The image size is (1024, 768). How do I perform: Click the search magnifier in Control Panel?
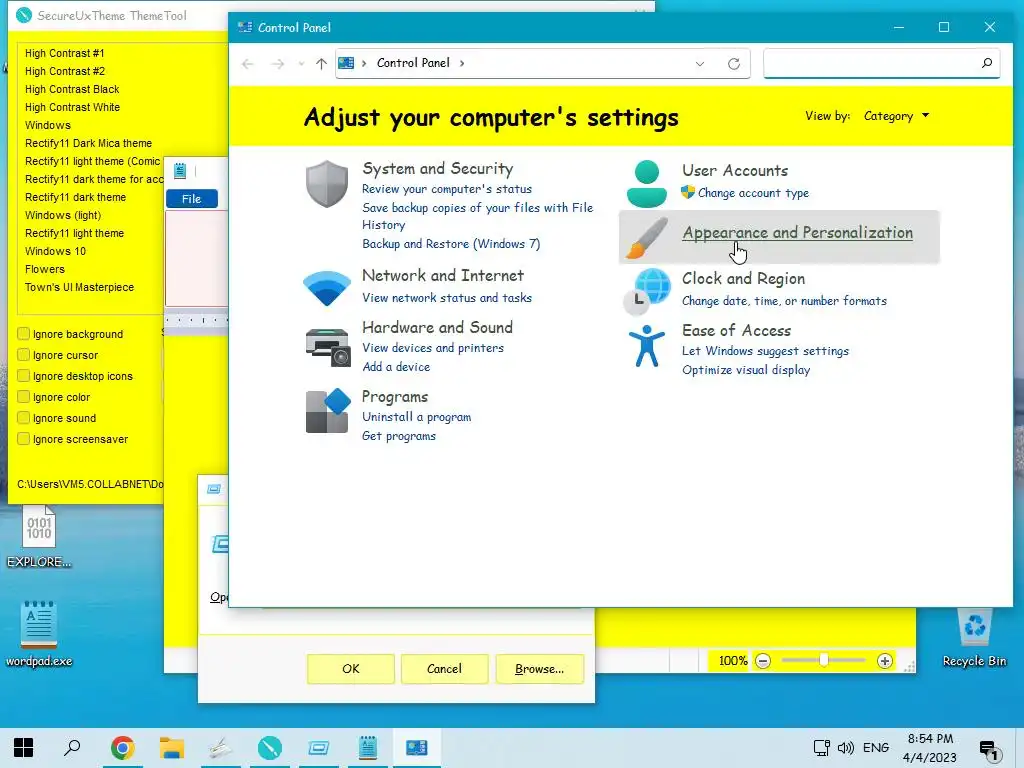coord(986,63)
